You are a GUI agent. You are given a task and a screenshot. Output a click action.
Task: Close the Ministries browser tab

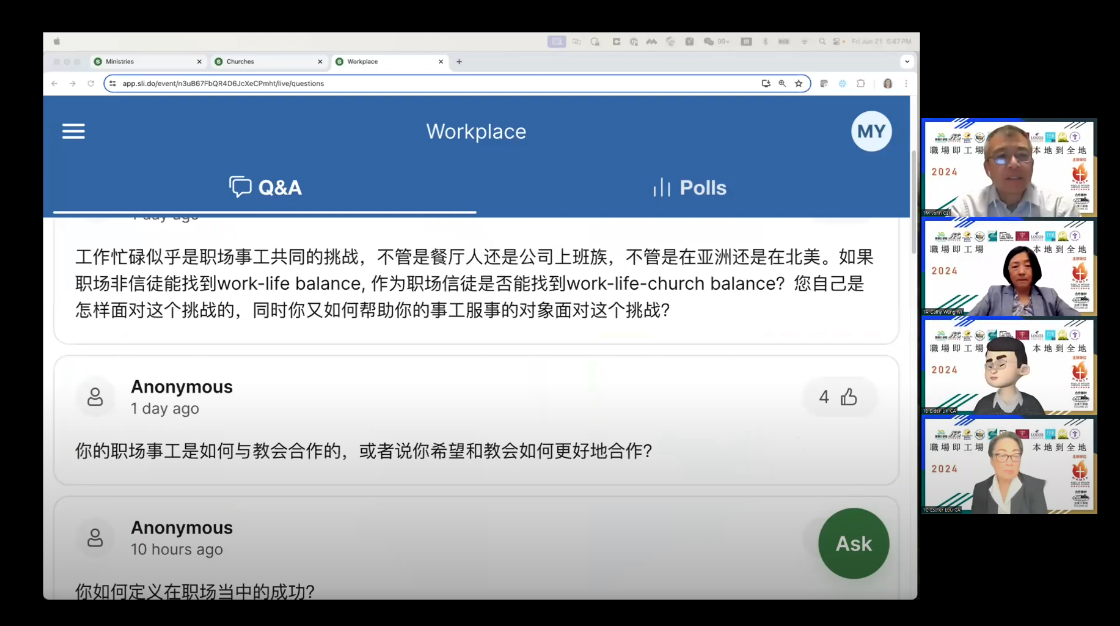(199, 61)
